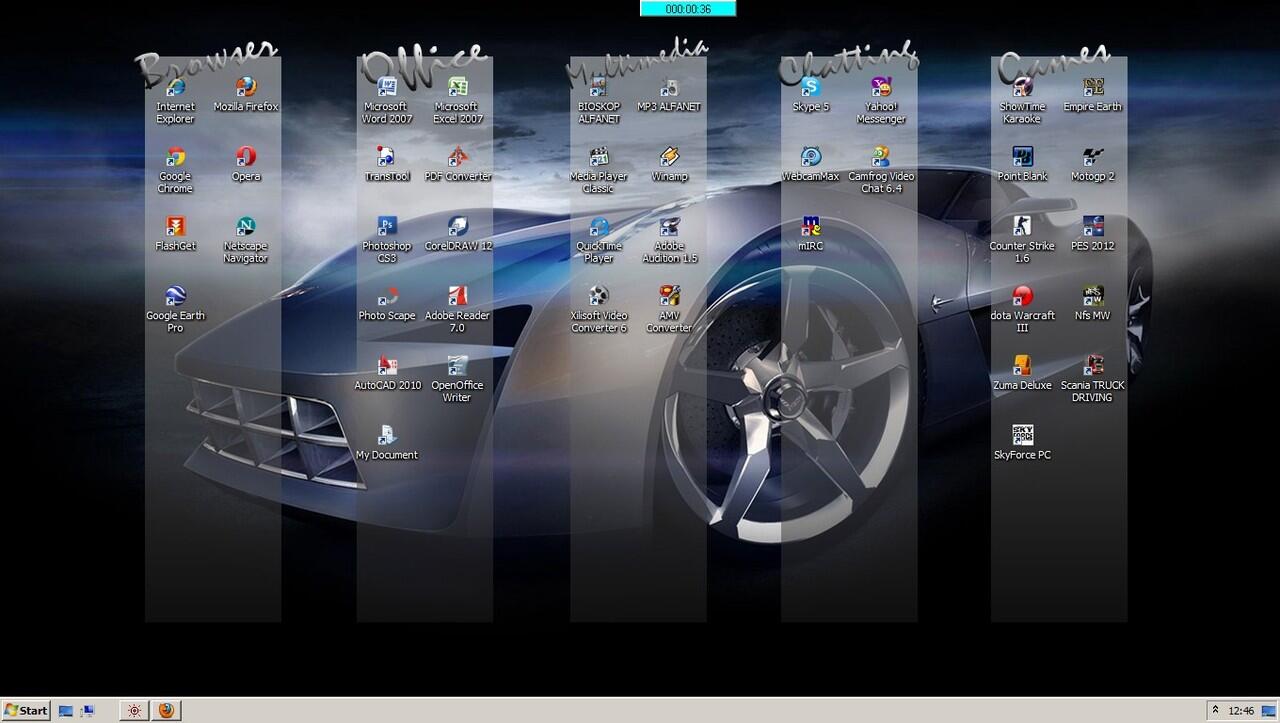The image size is (1280, 723).
Task: Click the mIRC chat icon
Action: (x=811, y=227)
